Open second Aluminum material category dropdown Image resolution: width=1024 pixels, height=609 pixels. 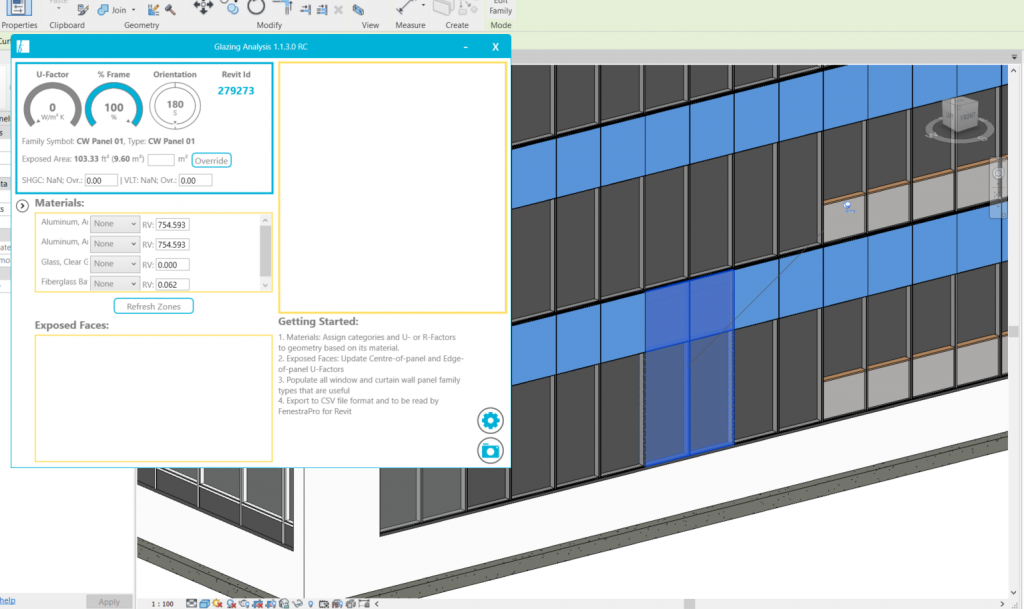114,244
